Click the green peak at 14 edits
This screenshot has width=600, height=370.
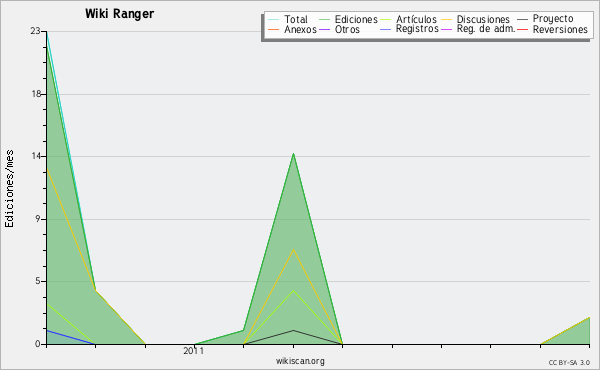(x=293, y=154)
